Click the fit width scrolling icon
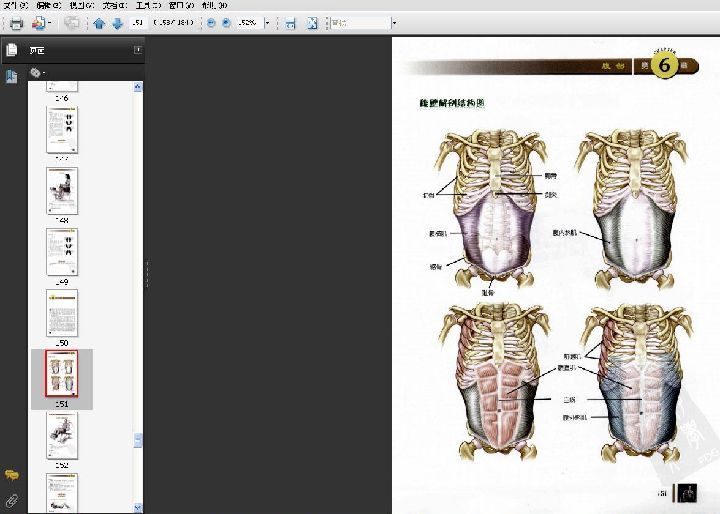The width and height of the screenshot is (720, 514). (290, 23)
